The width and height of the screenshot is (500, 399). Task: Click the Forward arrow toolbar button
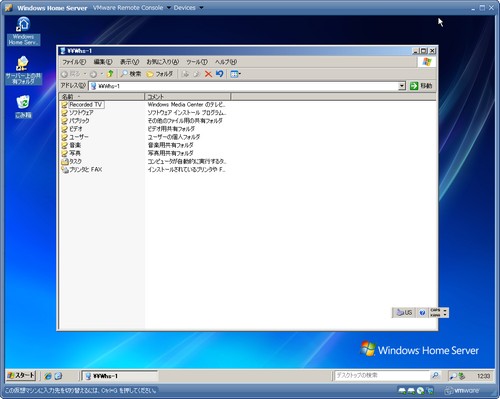tap(93, 74)
